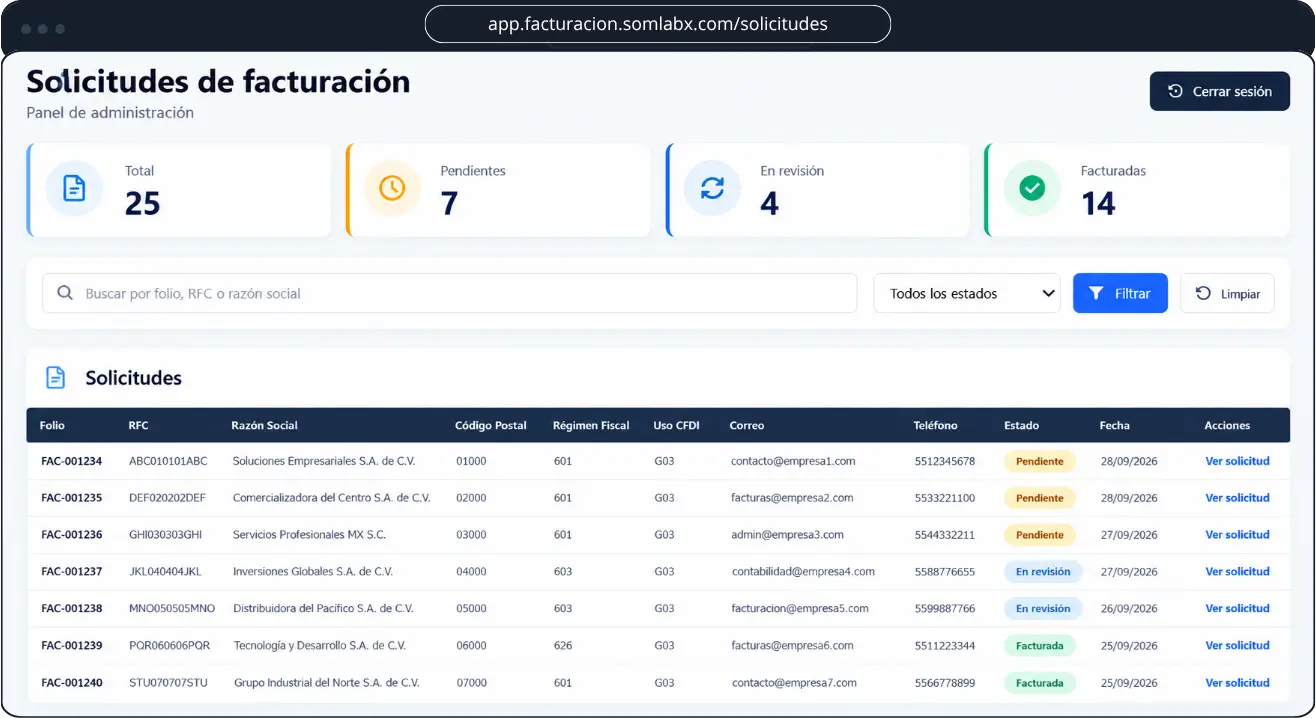Click email contacto@empresa1.com
The width and height of the screenshot is (1316, 718).
pyautogui.click(x=793, y=461)
